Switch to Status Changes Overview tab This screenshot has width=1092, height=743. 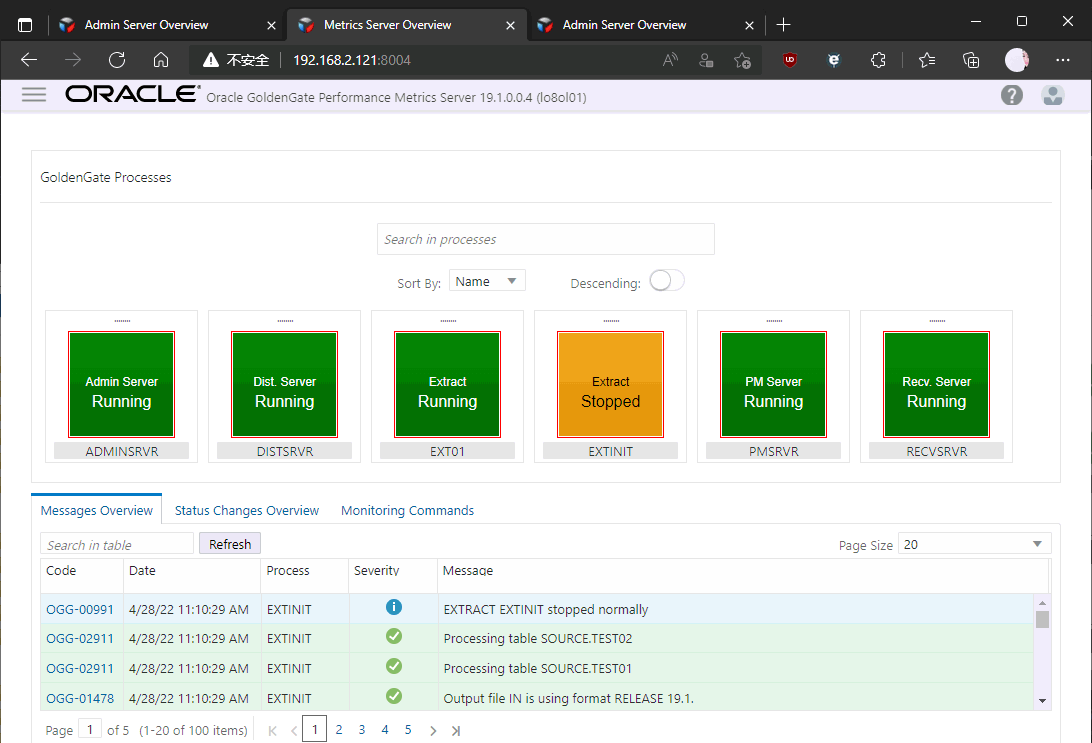247,510
